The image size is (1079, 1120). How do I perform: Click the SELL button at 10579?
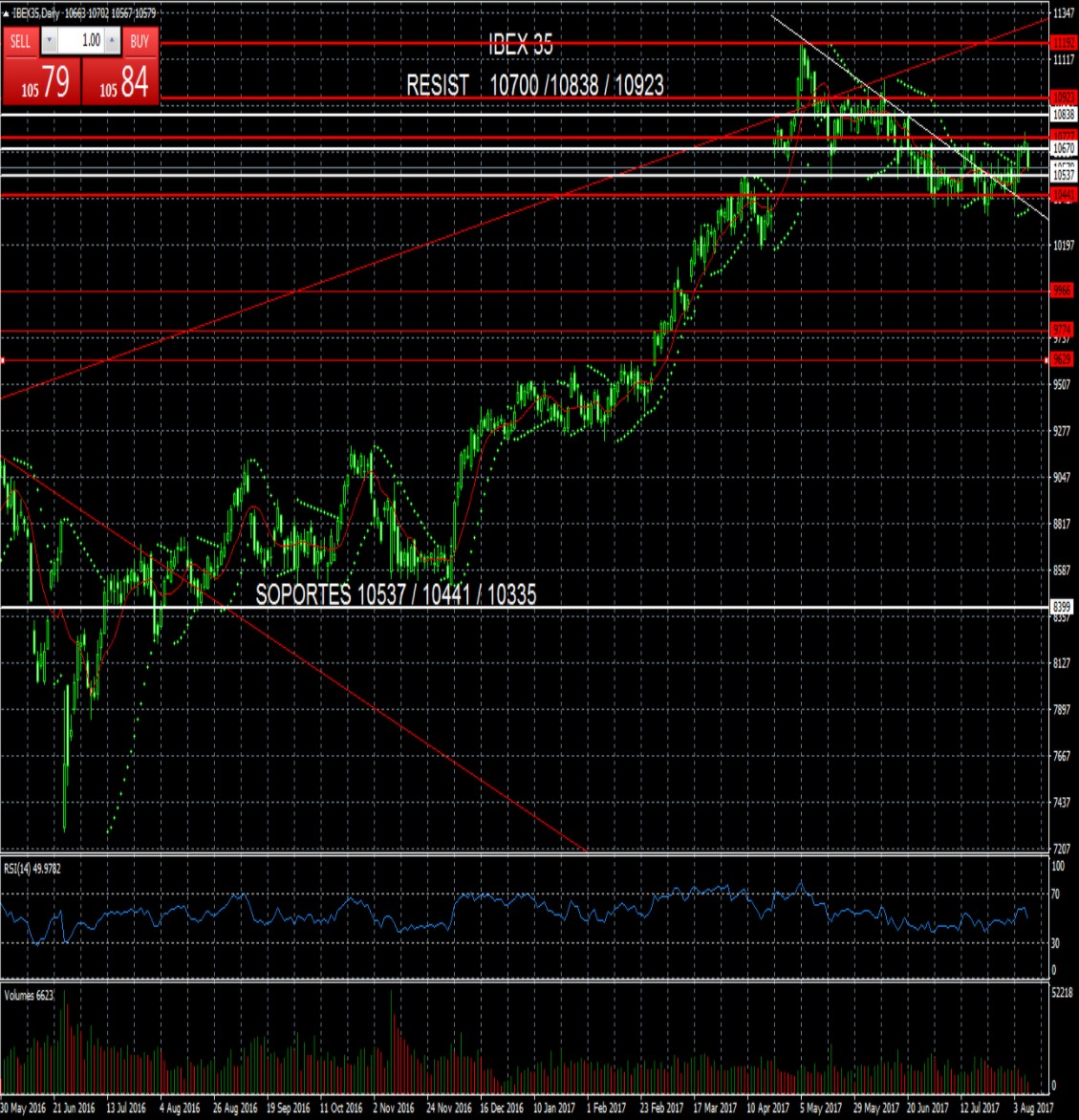[41, 78]
